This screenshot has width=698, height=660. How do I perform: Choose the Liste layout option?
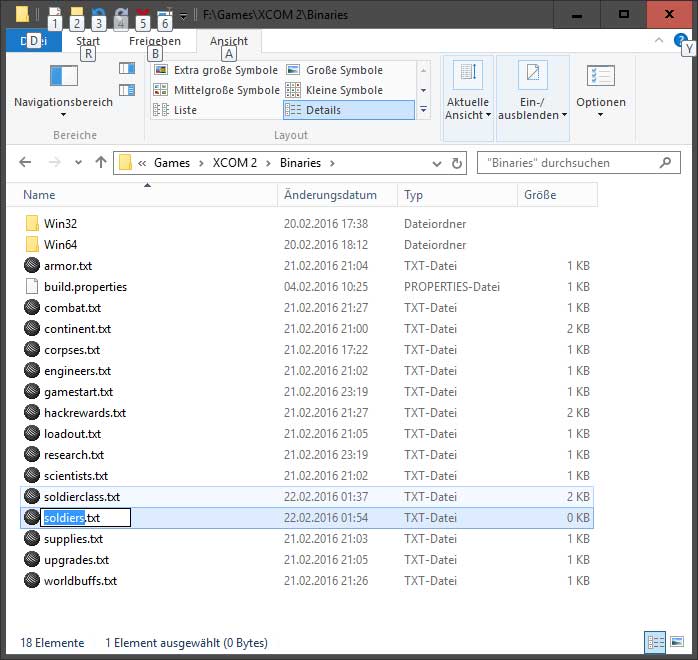point(175,110)
